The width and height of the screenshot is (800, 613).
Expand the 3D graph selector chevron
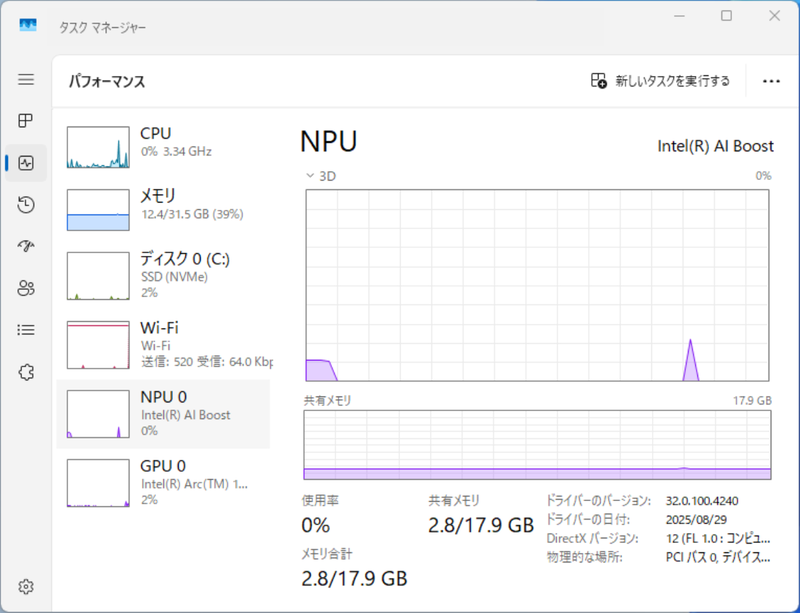(310, 175)
